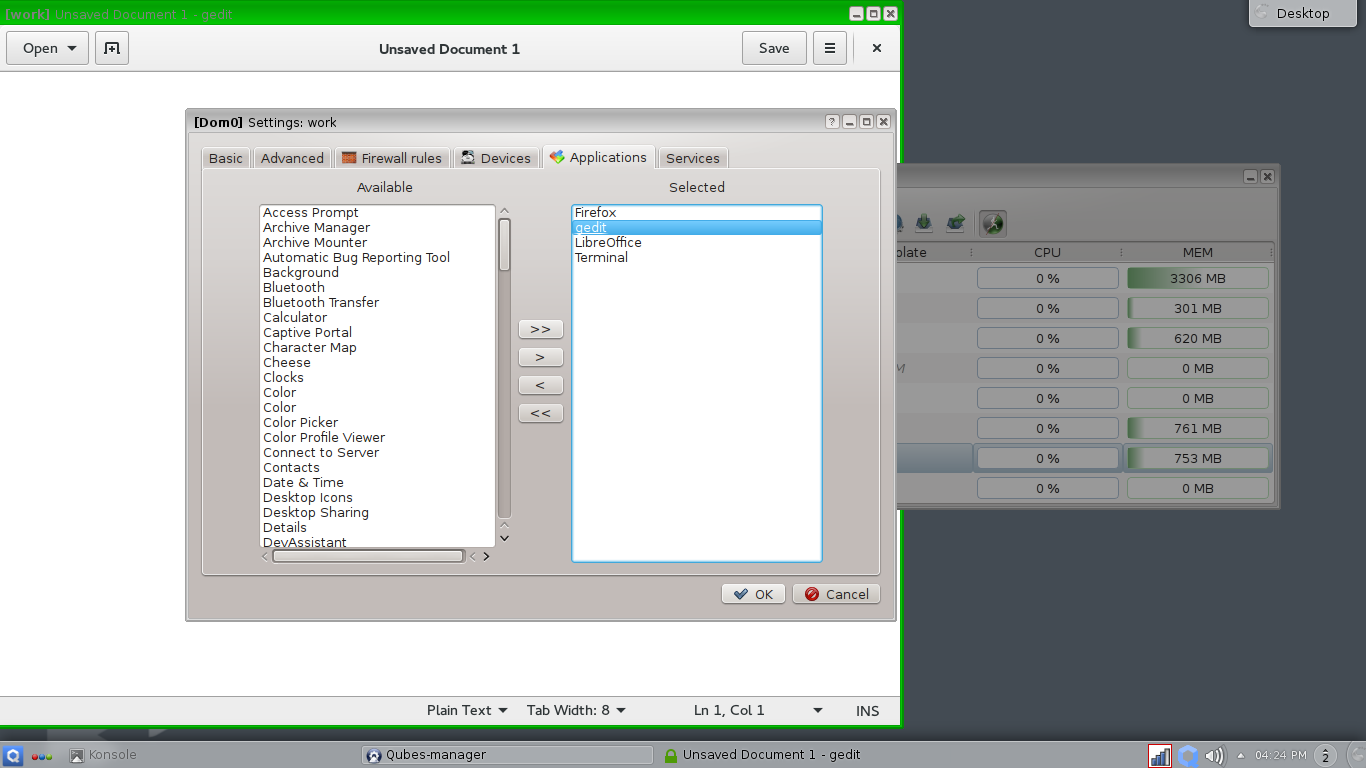The width and height of the screenshot is (1366, 768).
Task: Open the gedit Open dropdown button
Action: coord(48,48)
